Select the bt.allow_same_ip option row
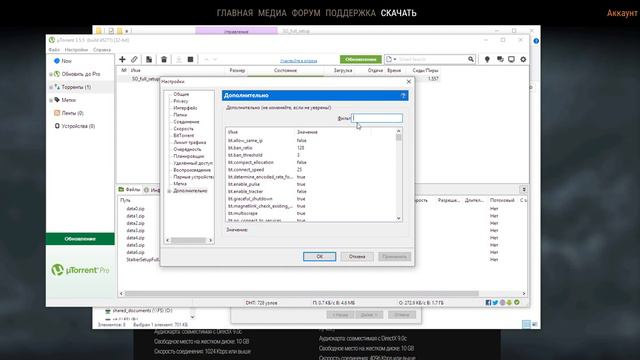The width and height of the screenshot is (640, 360). click(x=311, y=140)
